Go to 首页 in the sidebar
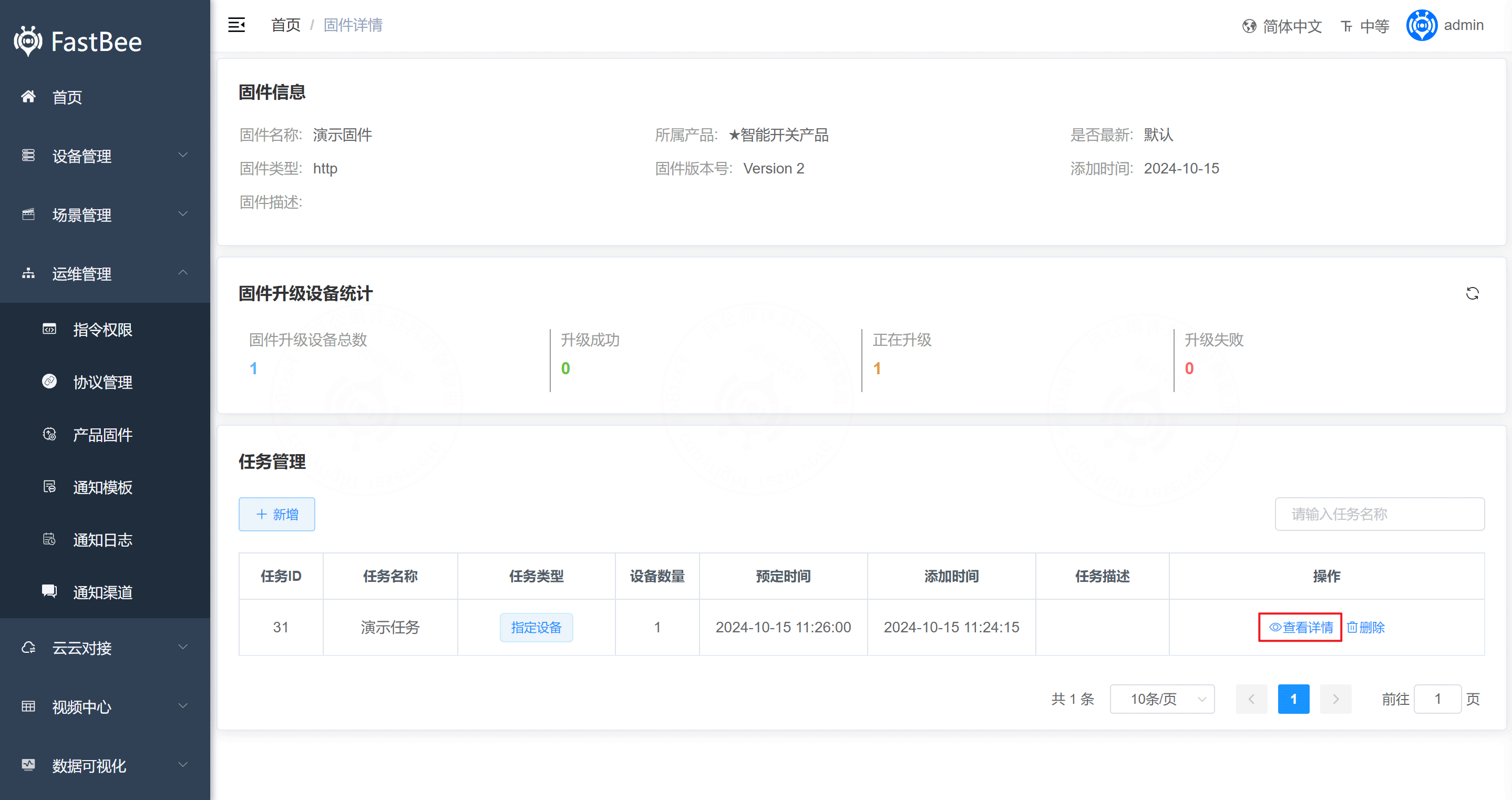Image resolution: width=1512 pixels, height=800 pixels. pyautogui.click(x=105, y=97)
